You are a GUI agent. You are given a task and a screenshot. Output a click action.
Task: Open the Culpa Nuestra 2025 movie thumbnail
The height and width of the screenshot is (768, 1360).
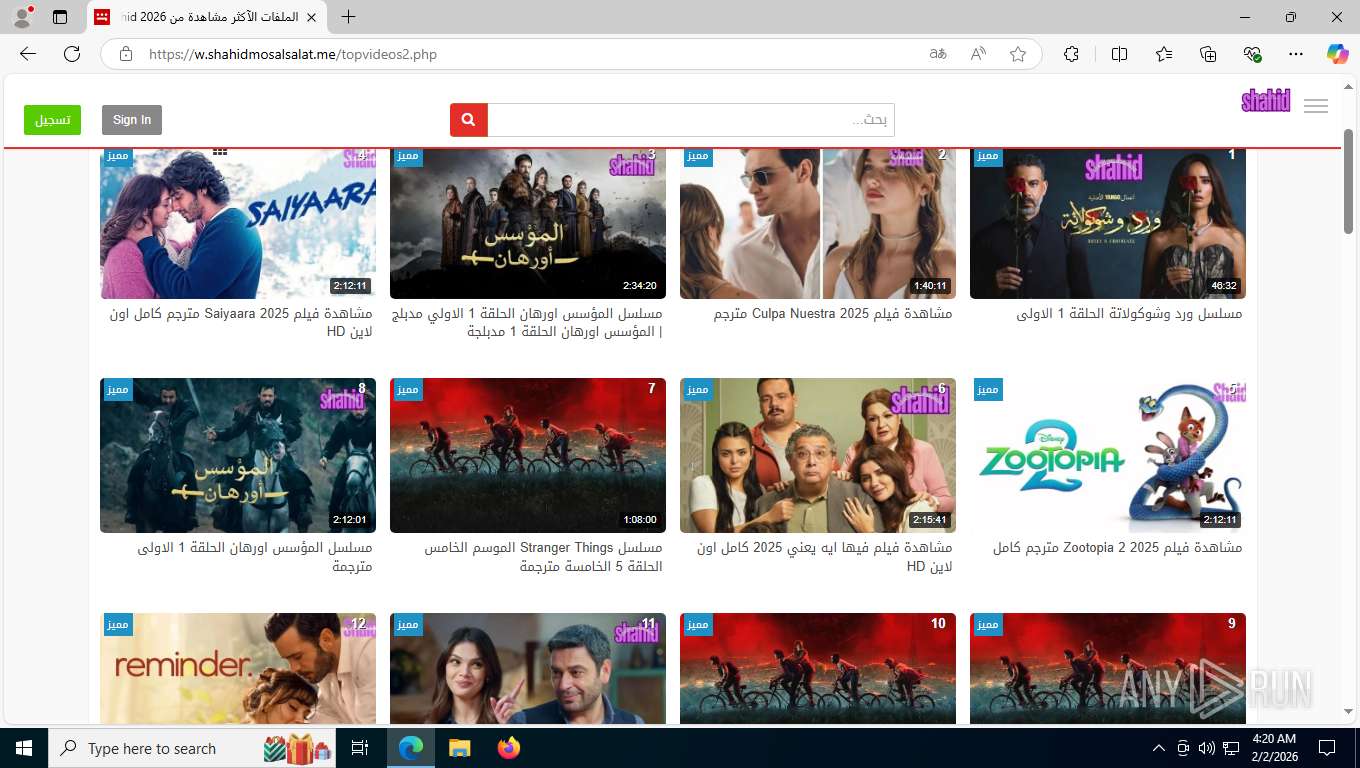click(x=818, y=222)
